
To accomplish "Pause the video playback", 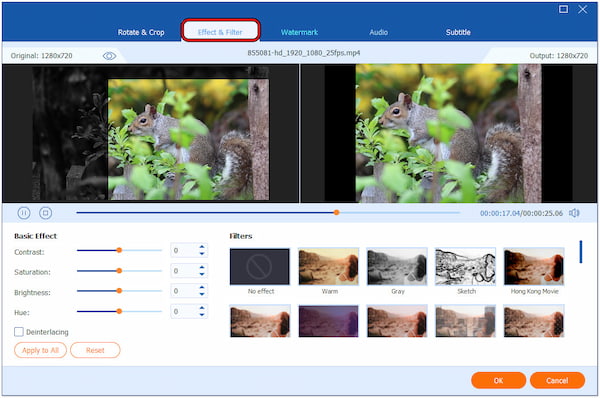I will [x=24, y=213].
